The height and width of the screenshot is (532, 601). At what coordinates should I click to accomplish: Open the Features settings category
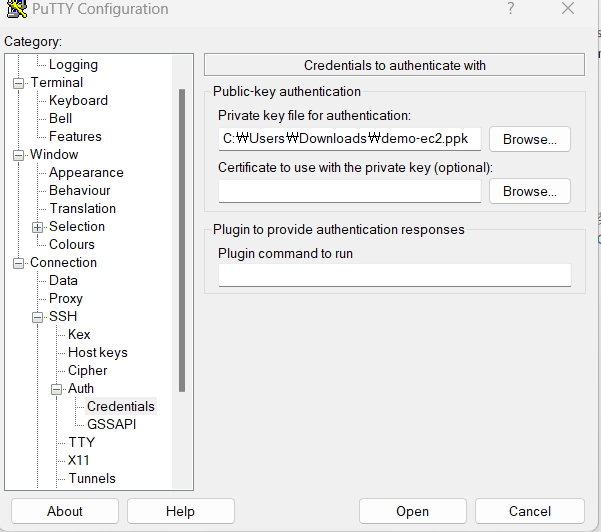pyautogui.click(x=75, y=136)
